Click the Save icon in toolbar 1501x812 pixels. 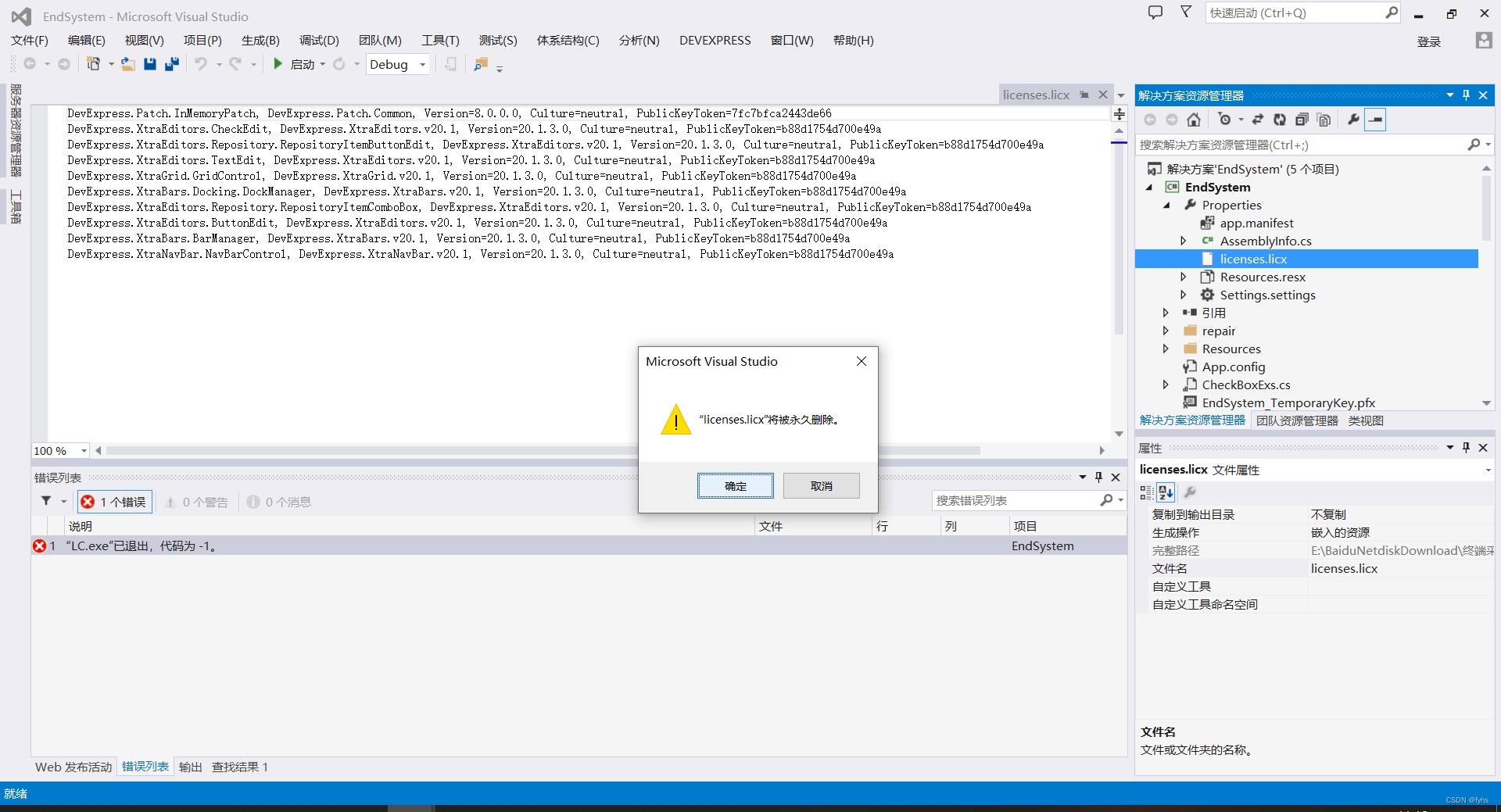point(150,64)
